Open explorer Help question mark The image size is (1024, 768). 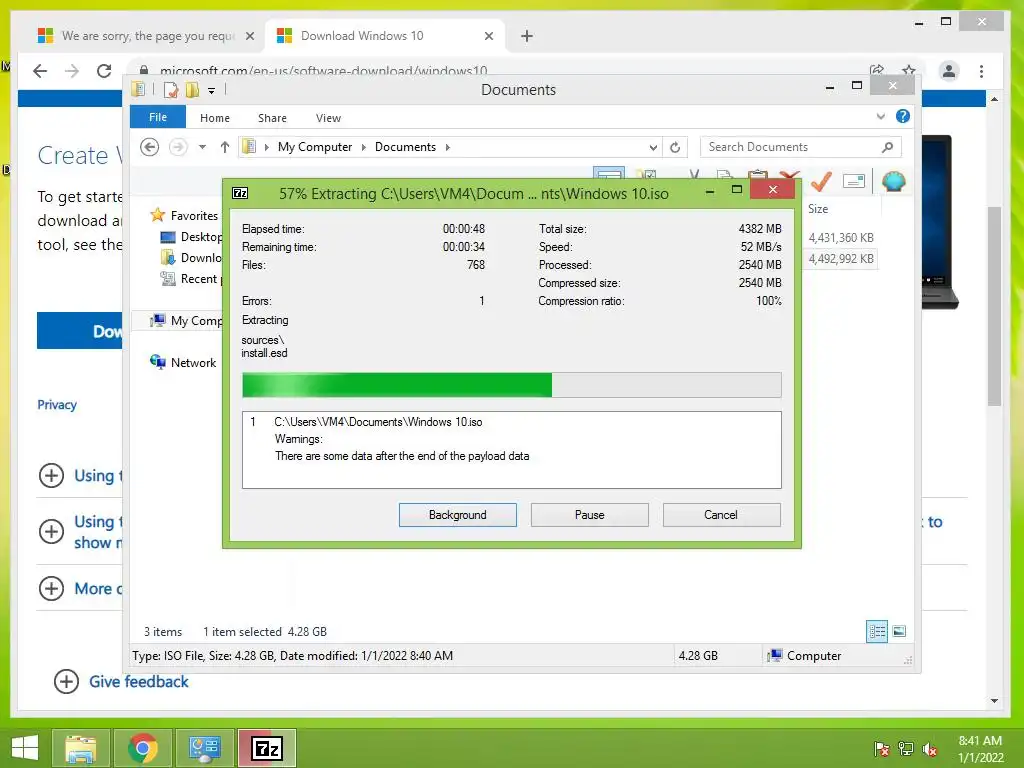point(903,116)
